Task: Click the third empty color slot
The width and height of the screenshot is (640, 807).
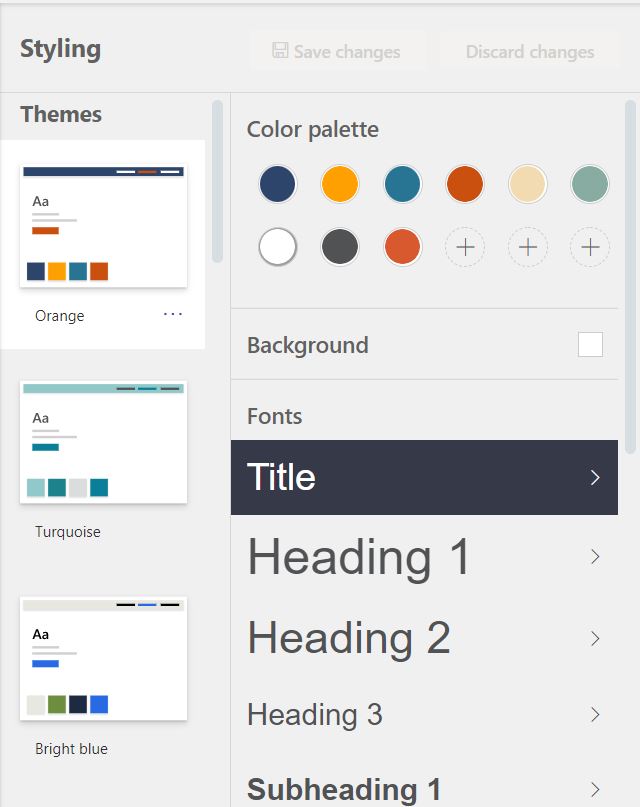Action: [x=590, y=247]
